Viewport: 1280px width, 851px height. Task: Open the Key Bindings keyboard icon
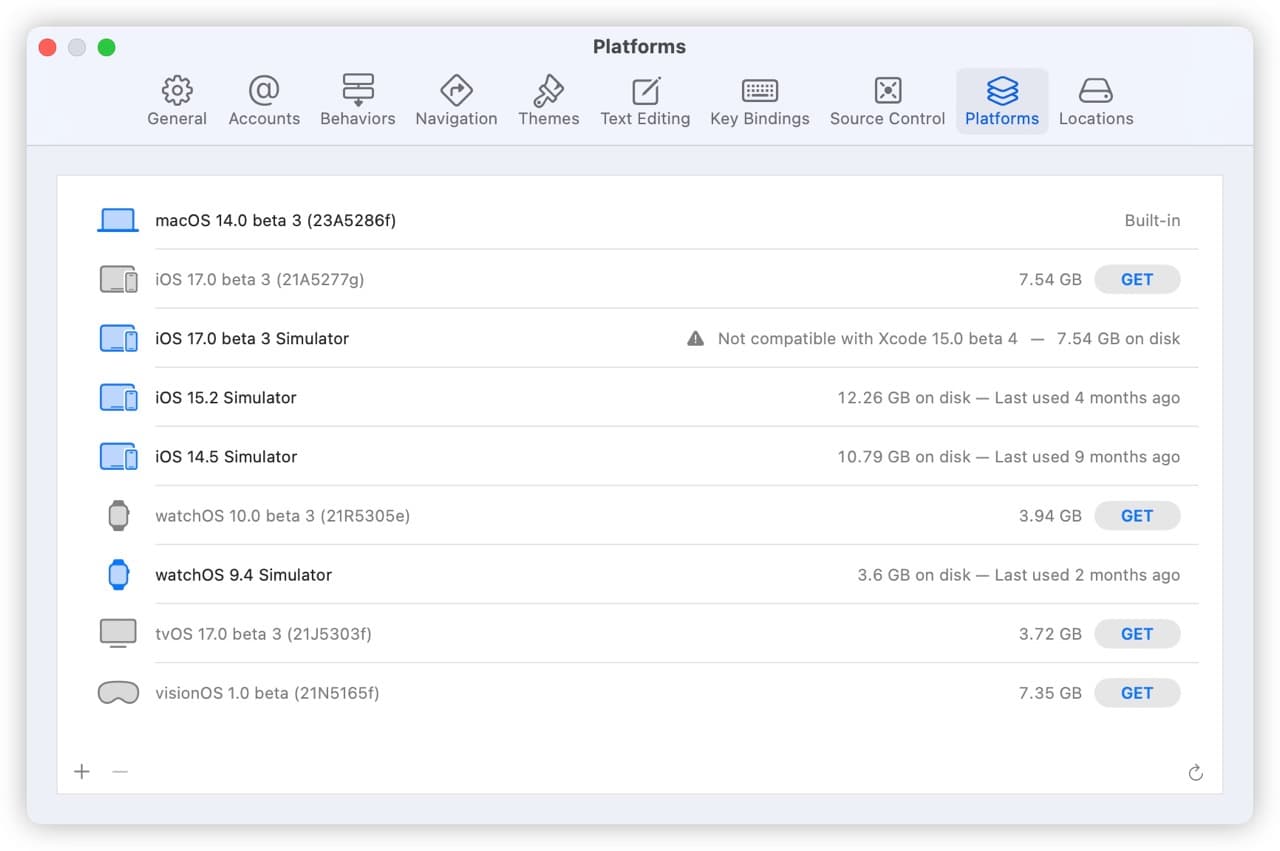(x=760, y=90)
